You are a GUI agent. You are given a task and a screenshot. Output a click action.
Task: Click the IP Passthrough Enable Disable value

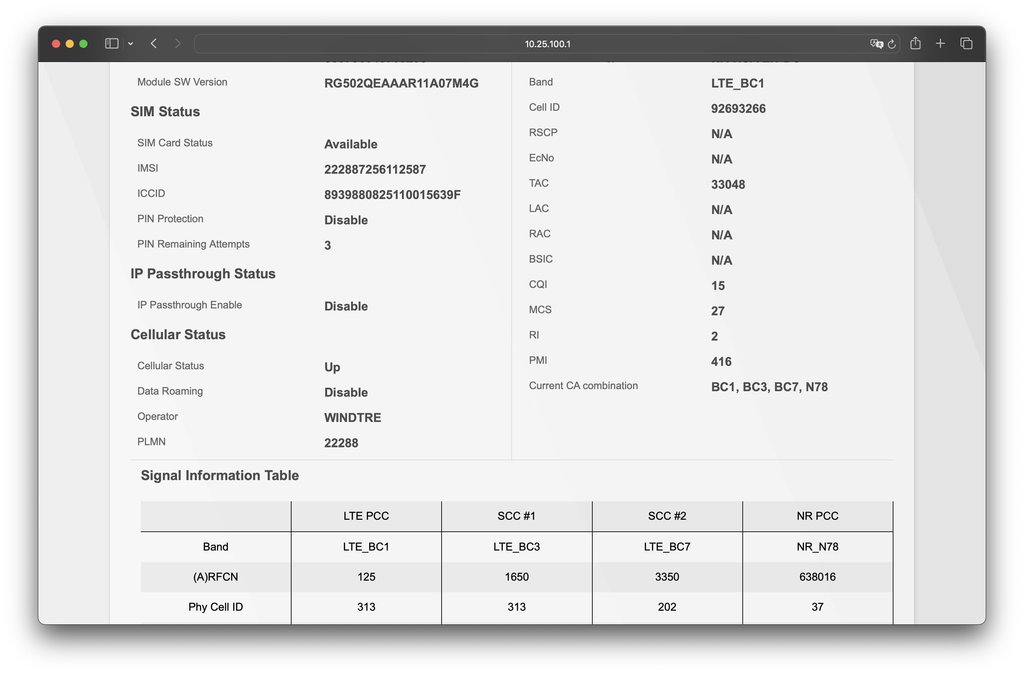pyautogui.click(x=346, y=306)
